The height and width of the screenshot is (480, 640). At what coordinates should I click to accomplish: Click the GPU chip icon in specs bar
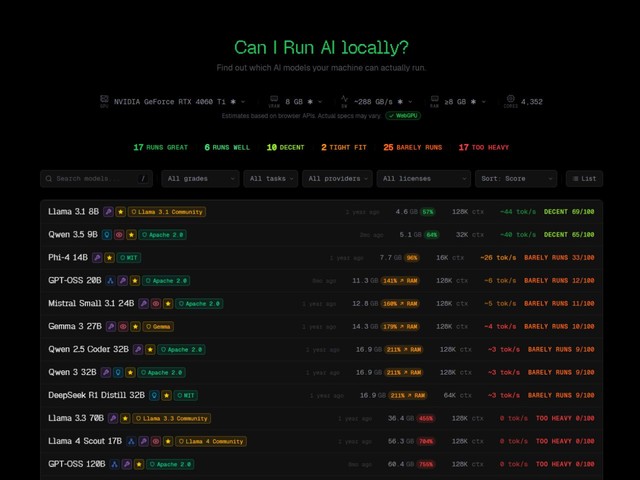(104, 99)
